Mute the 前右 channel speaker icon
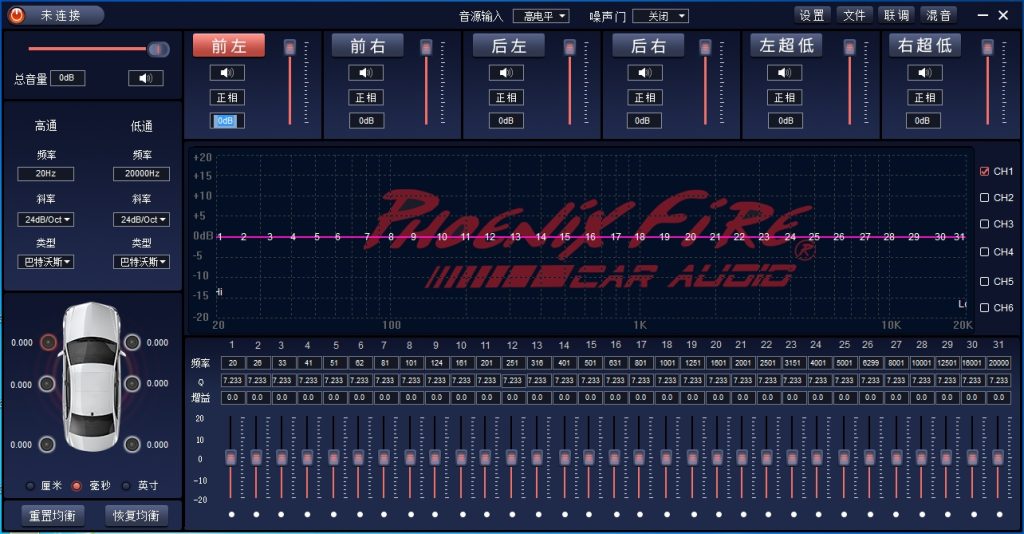1024x534 pixels. (366, 72)
